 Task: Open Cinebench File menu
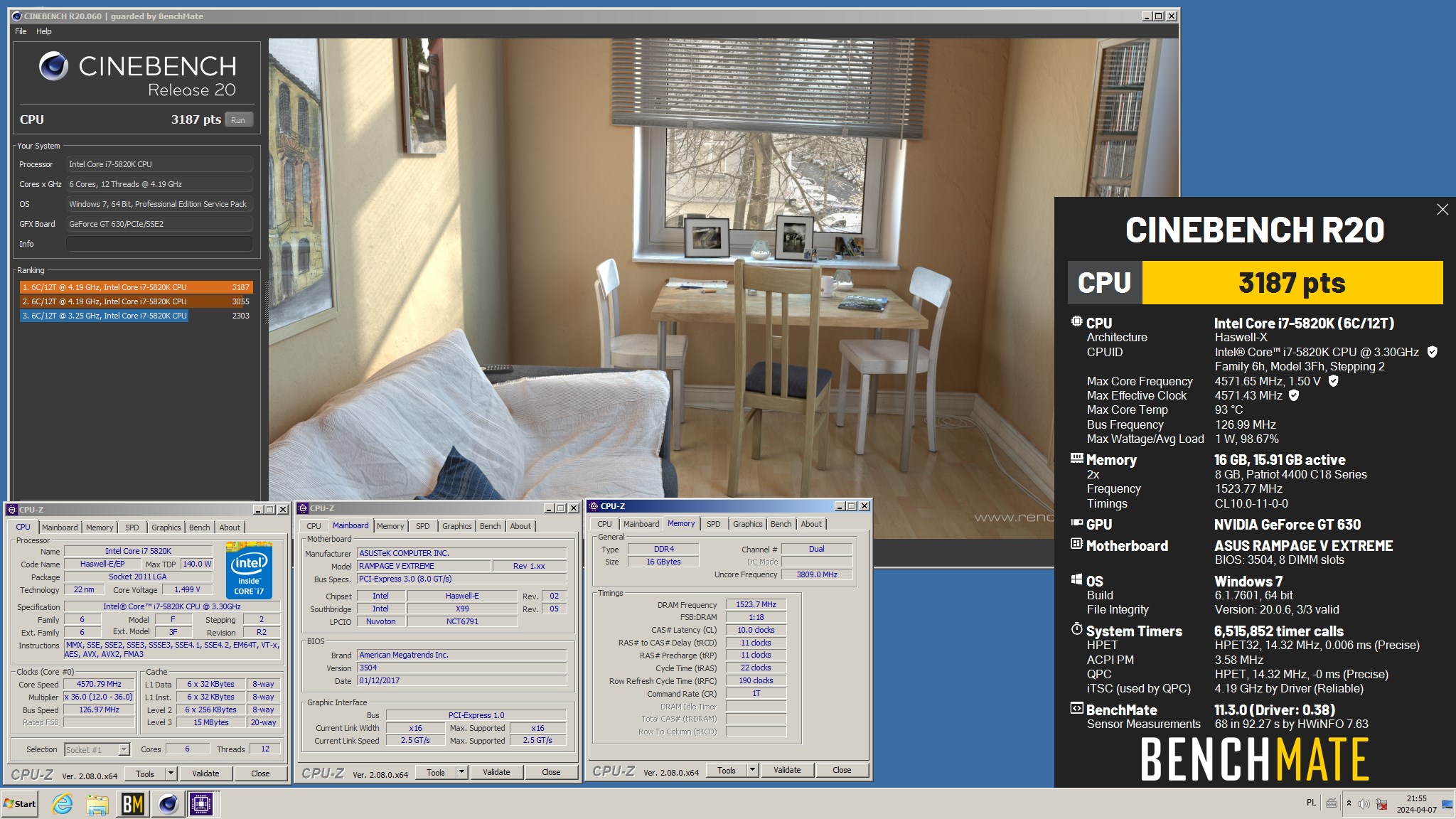21,31
